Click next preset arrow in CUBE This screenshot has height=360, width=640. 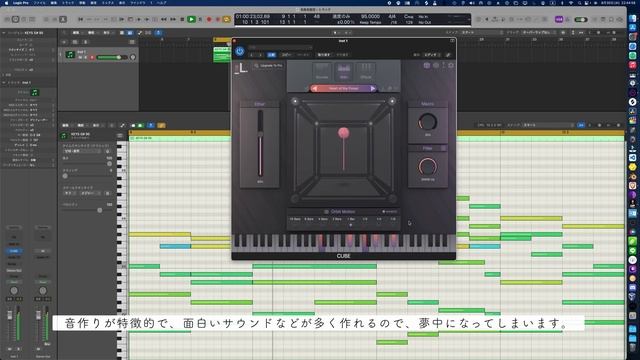(373, 88)
